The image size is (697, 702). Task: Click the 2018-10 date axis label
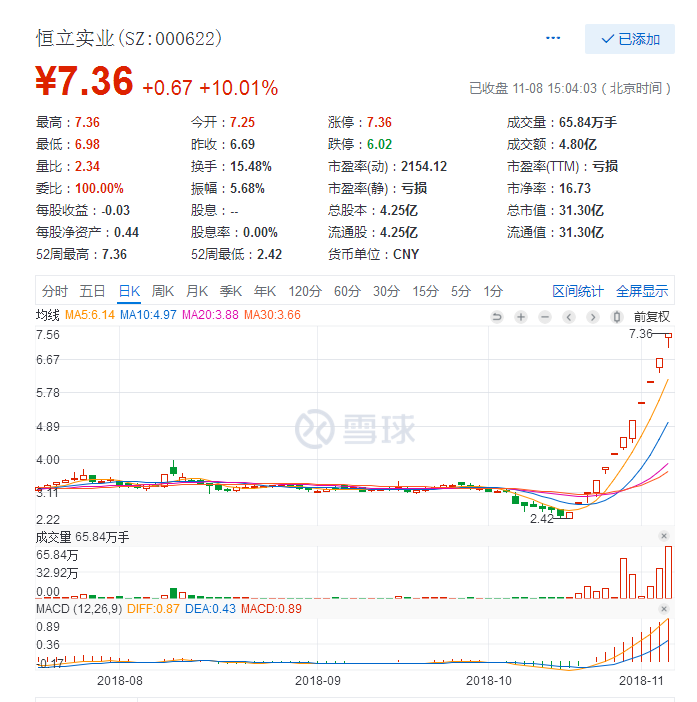pyautogui.click(x=488, y=681)
